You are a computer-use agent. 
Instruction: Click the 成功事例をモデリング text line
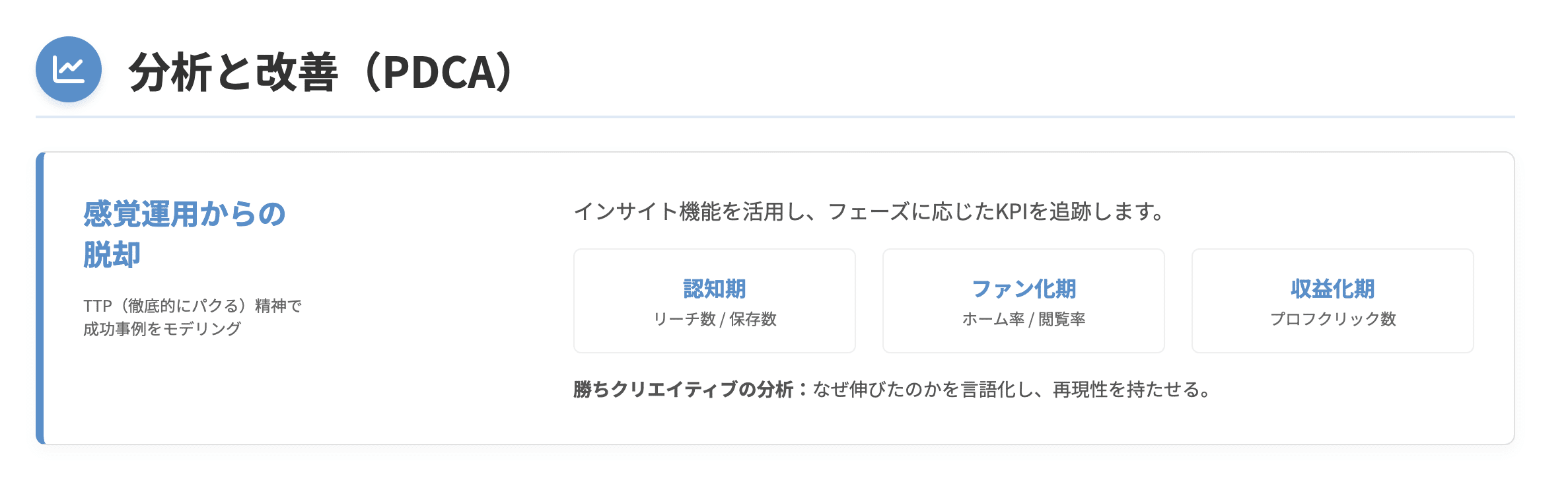coord(162,328)
